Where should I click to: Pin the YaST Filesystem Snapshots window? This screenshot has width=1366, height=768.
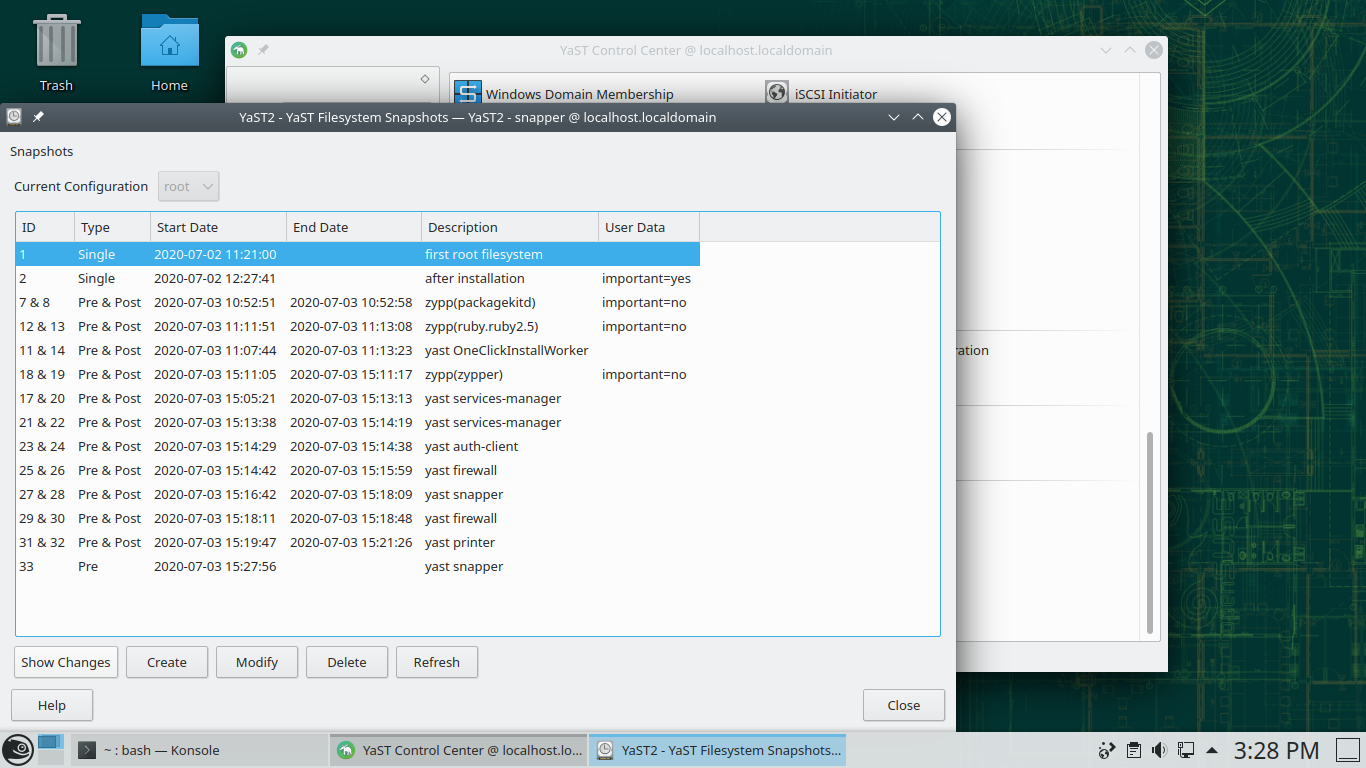[x=38, y=117]
